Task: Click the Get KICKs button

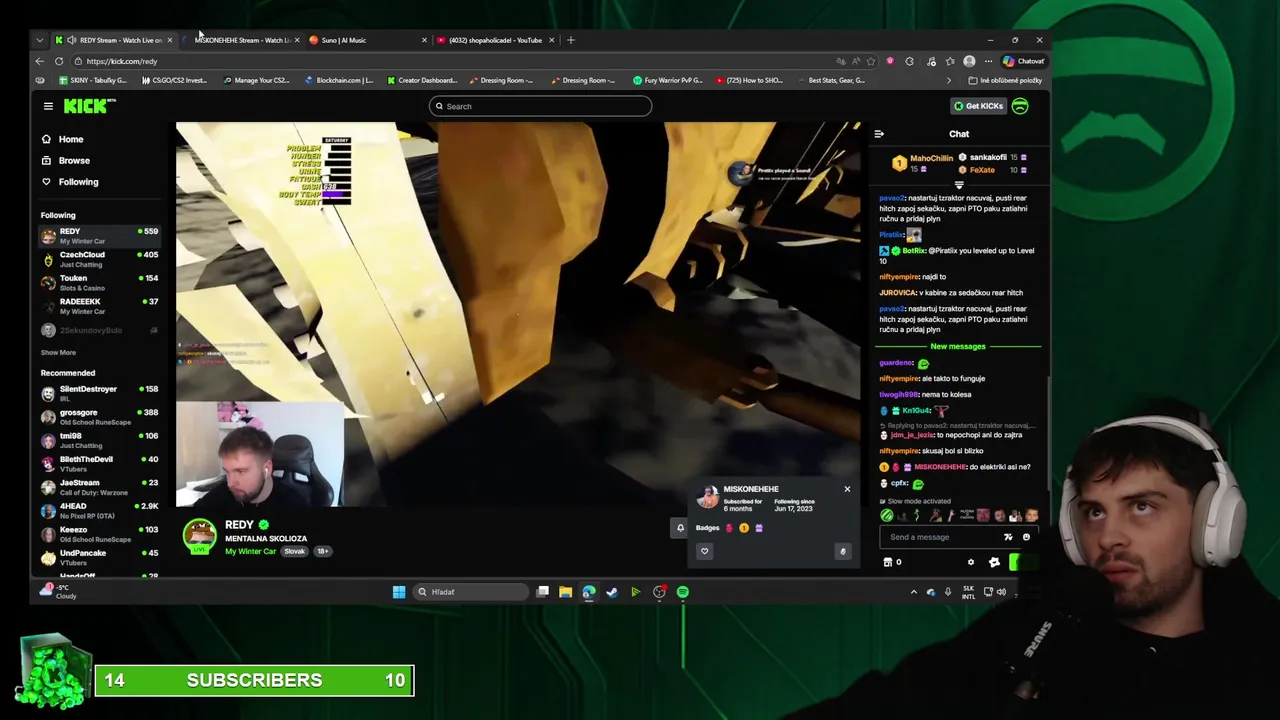Action: [x=978, y=106]
